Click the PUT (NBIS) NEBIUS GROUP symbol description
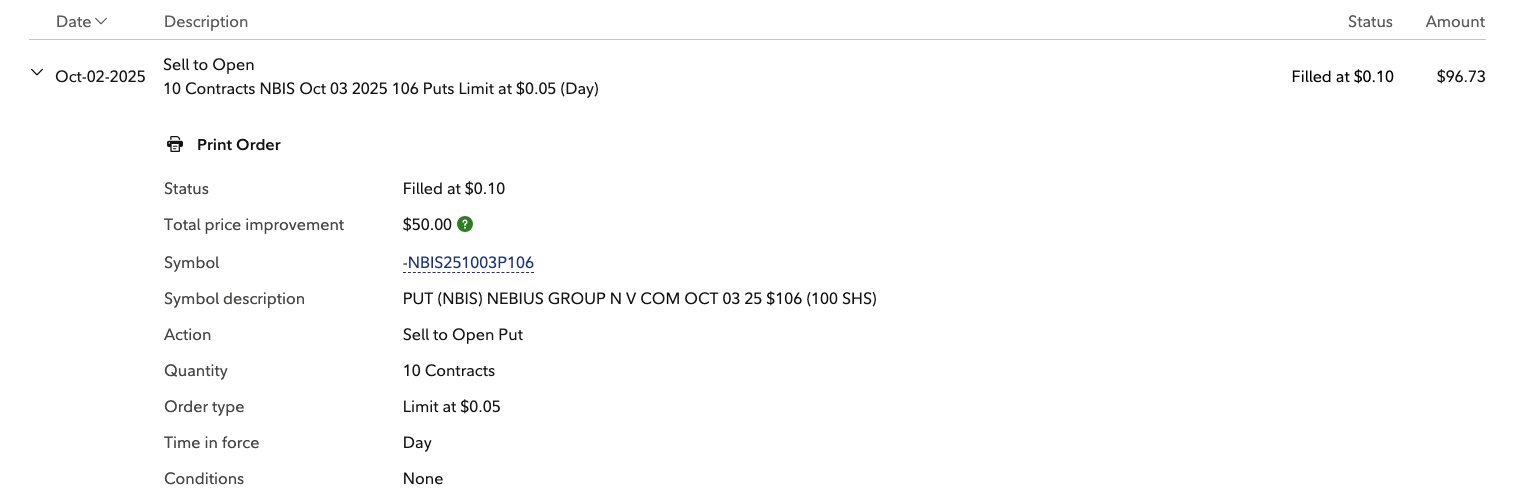Viewport: 1514px width, 489px height. click(640, 299)
